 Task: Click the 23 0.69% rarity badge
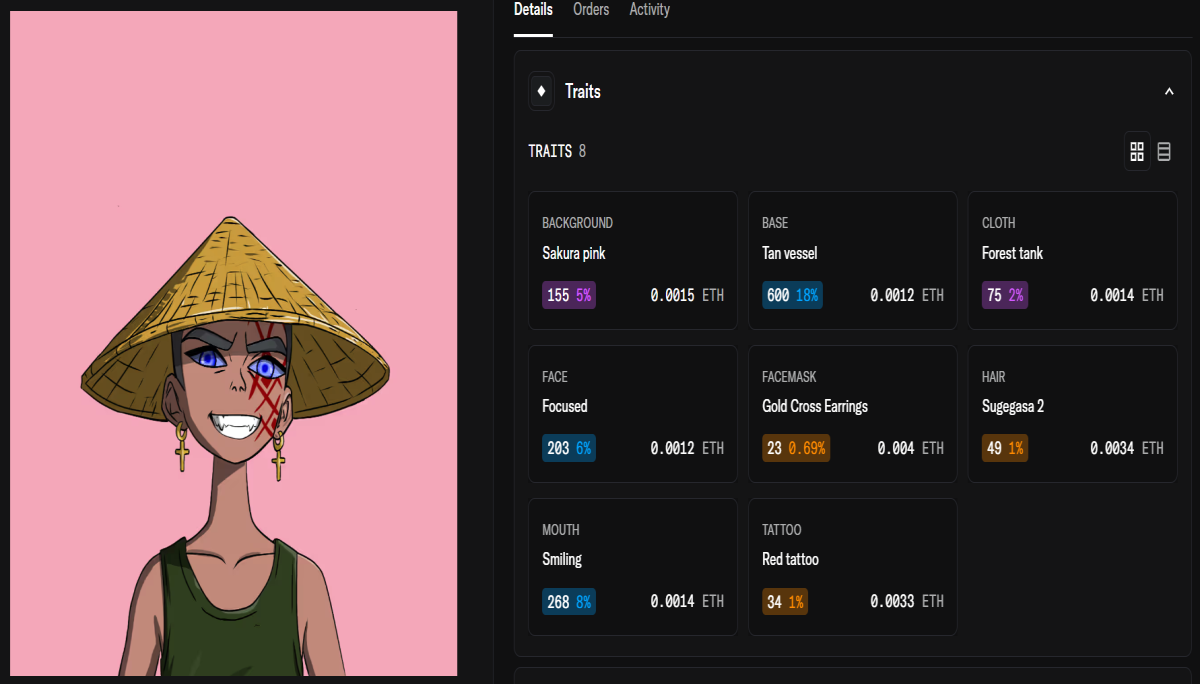(796, 448)
